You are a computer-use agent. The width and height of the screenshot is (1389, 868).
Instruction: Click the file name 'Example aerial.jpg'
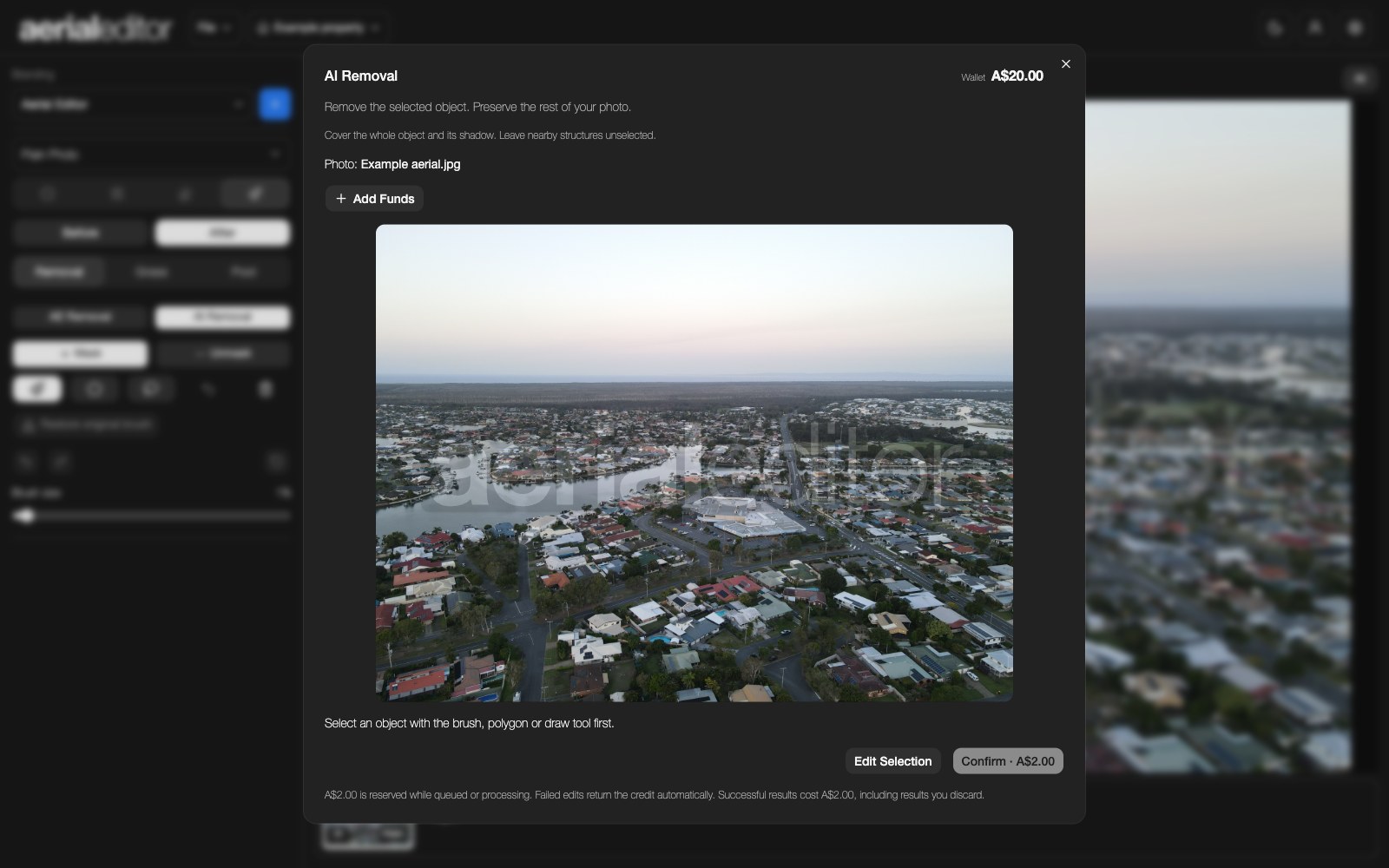point(411,164)
